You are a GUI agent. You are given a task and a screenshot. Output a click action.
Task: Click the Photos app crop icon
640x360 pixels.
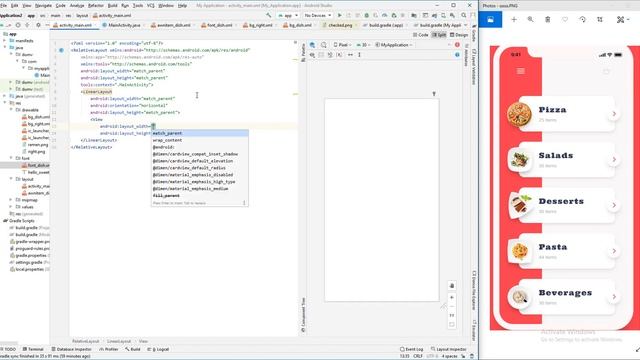[x=600, y=20]
